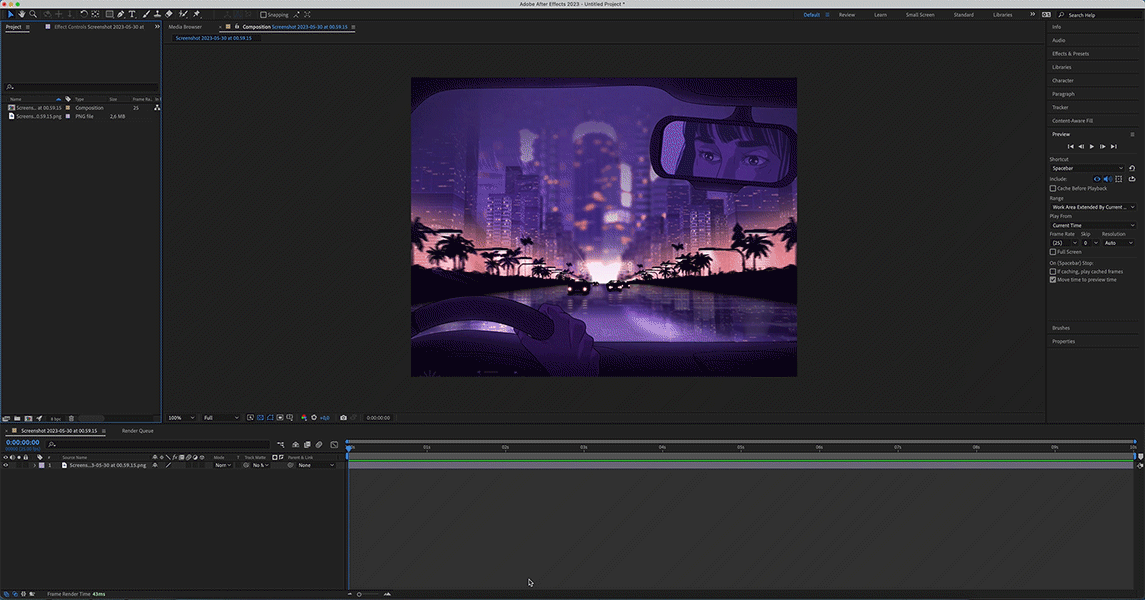This screenshot has height=600, width=1145.
Task: Open Composition Mini-Flowchart in timeline
Action: [280, 444]
